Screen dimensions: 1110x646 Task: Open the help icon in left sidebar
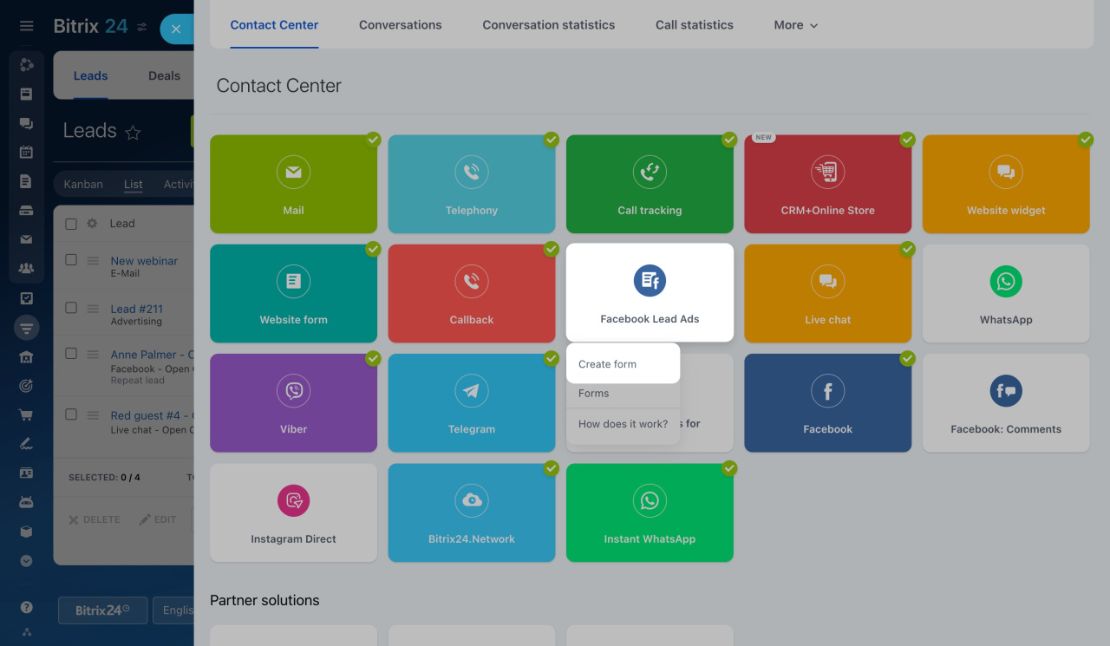(26, 607)
